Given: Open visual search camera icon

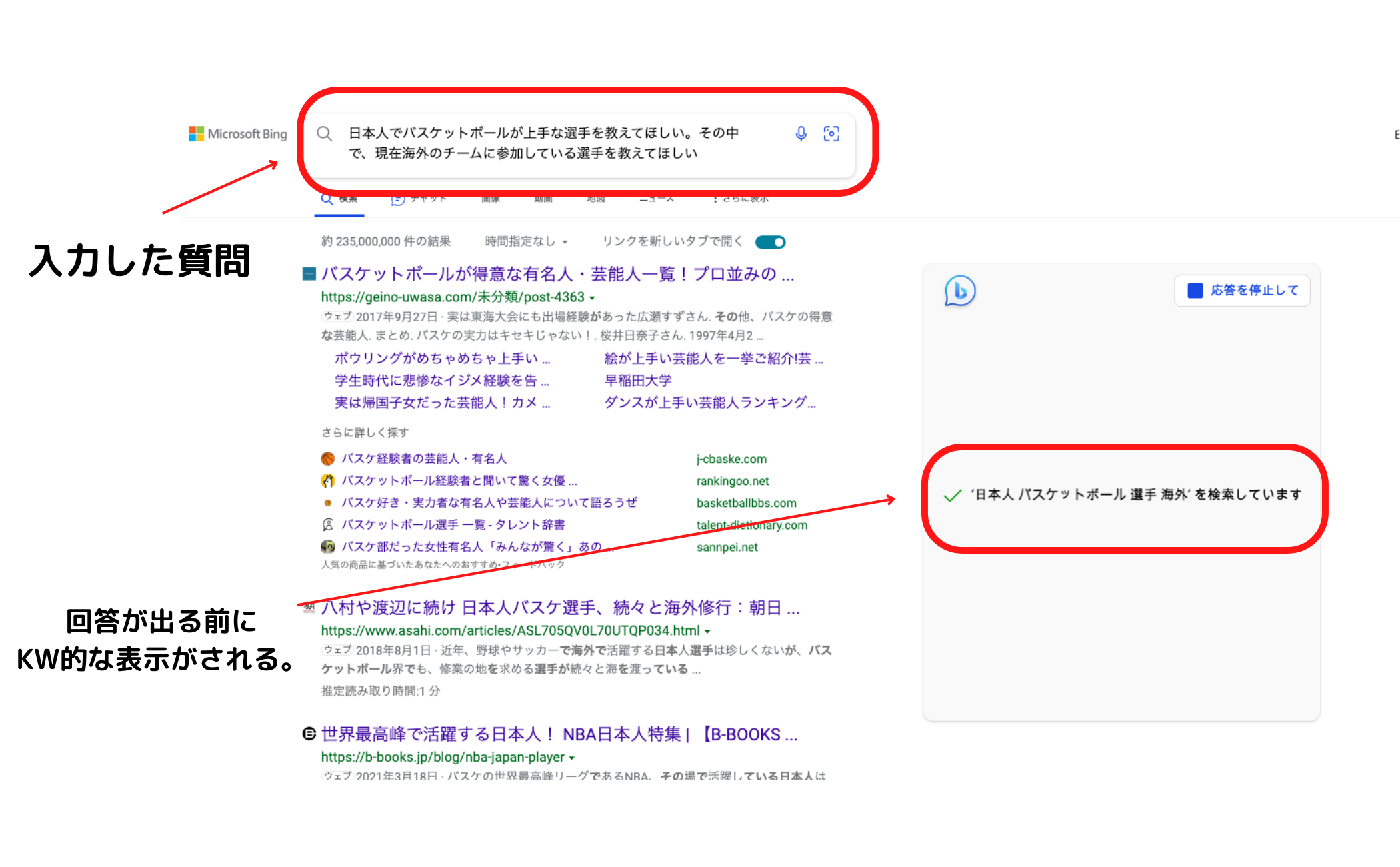Looking at the screenshot, I should pyautogui.click(x=831, y=134).
